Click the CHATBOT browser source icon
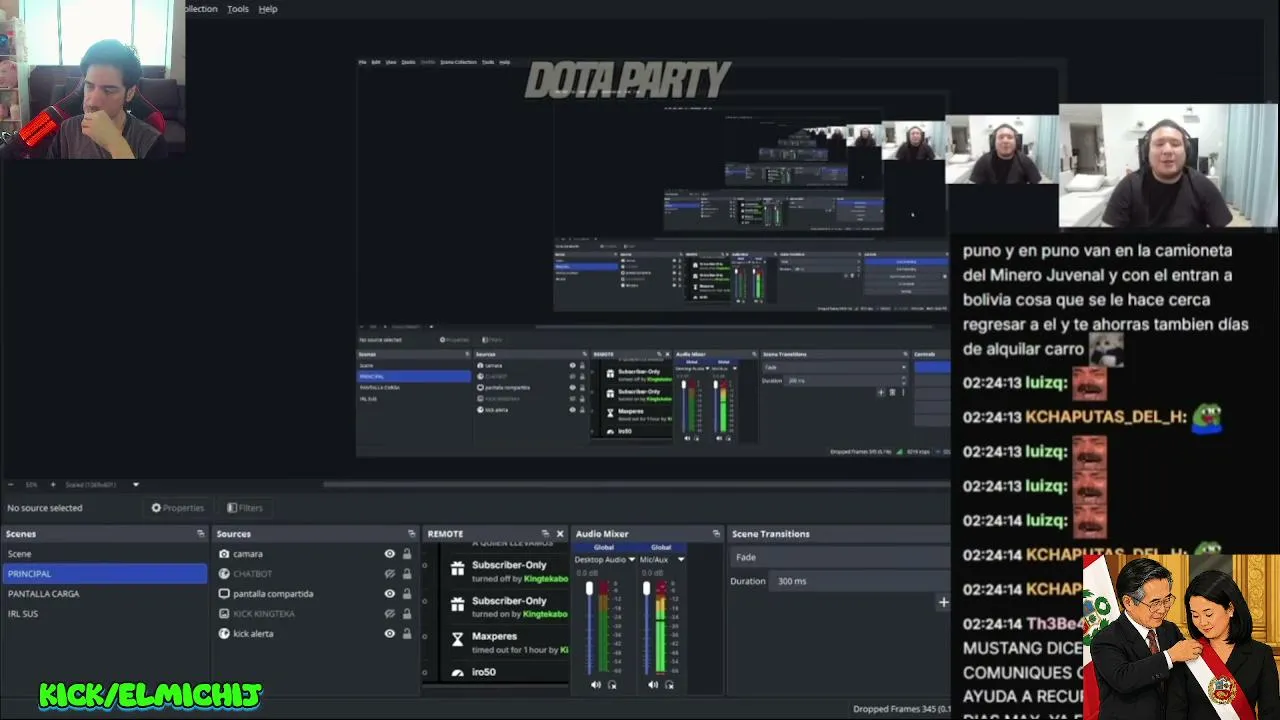The height and width of the screenshot is (720, 1280). click(224, 574)
